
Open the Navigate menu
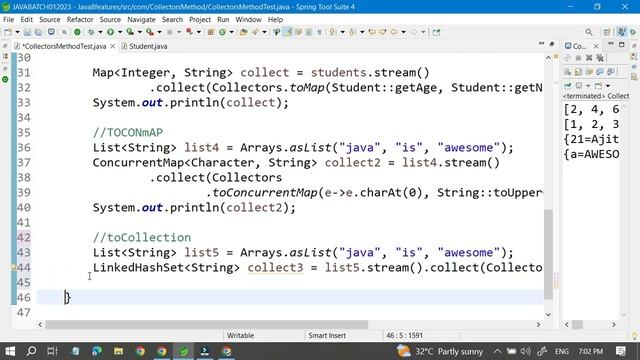(x=141, y=19)
